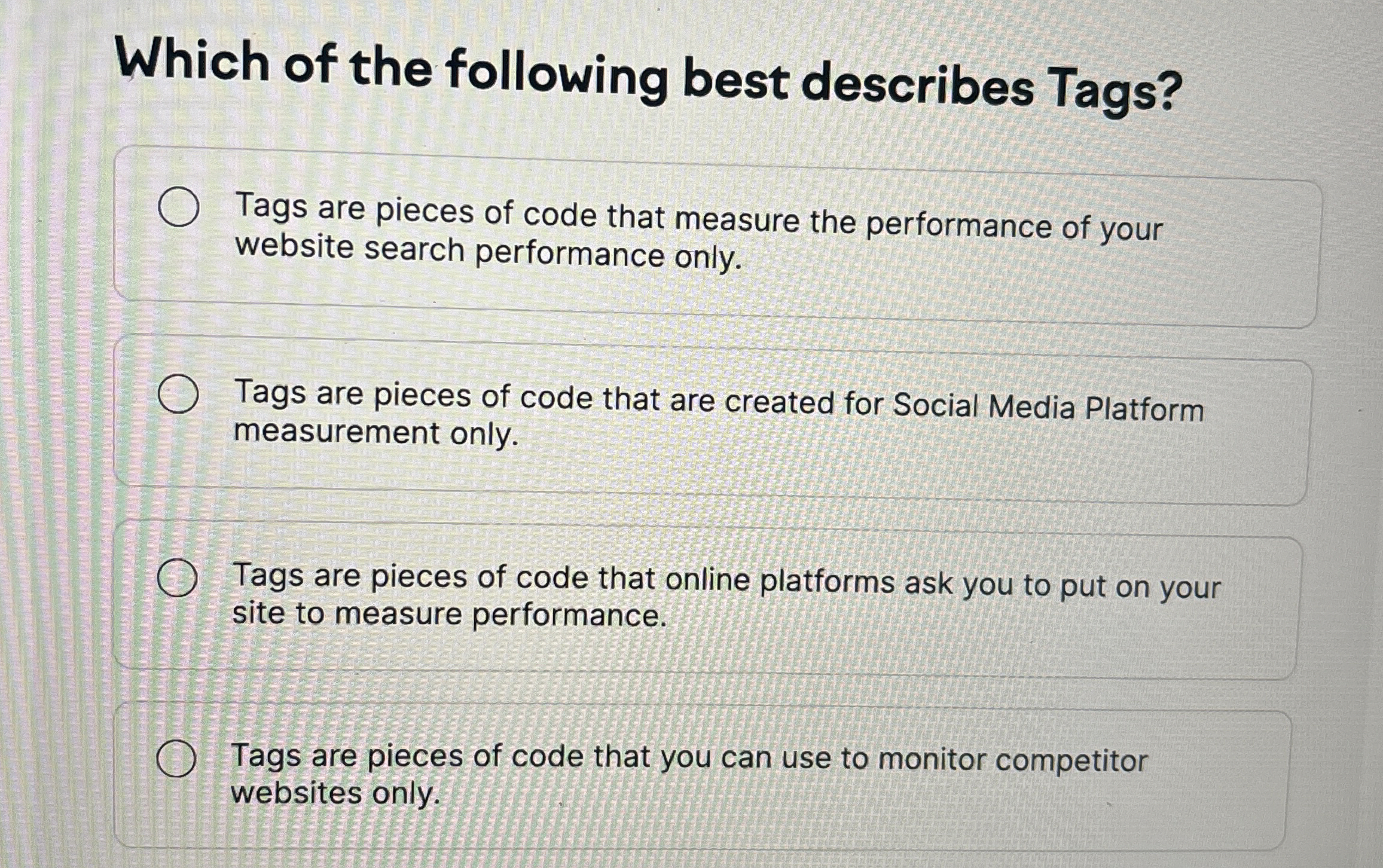Select radio button for Social Media Platform option

(178, 395)
